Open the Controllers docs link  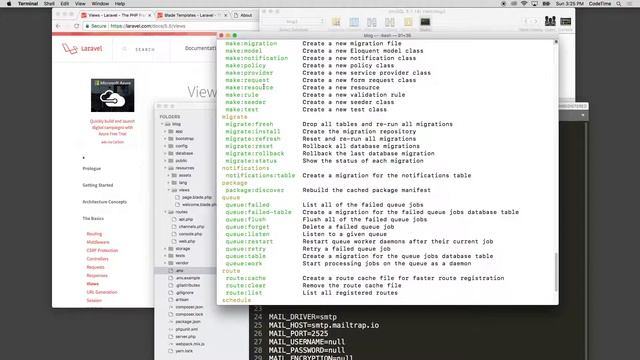click(x=98, y=259)
